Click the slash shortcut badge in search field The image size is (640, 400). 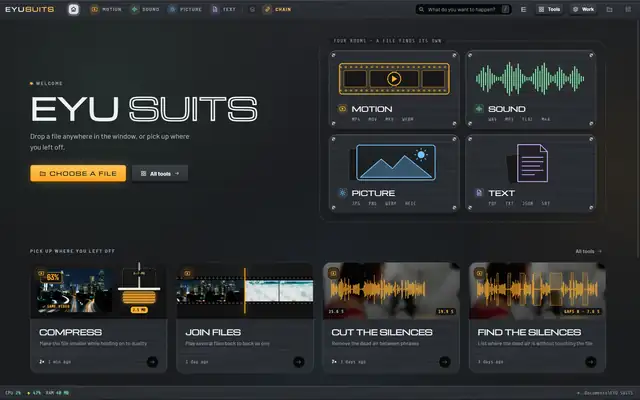pyautogui.click(x=505, y=9)
